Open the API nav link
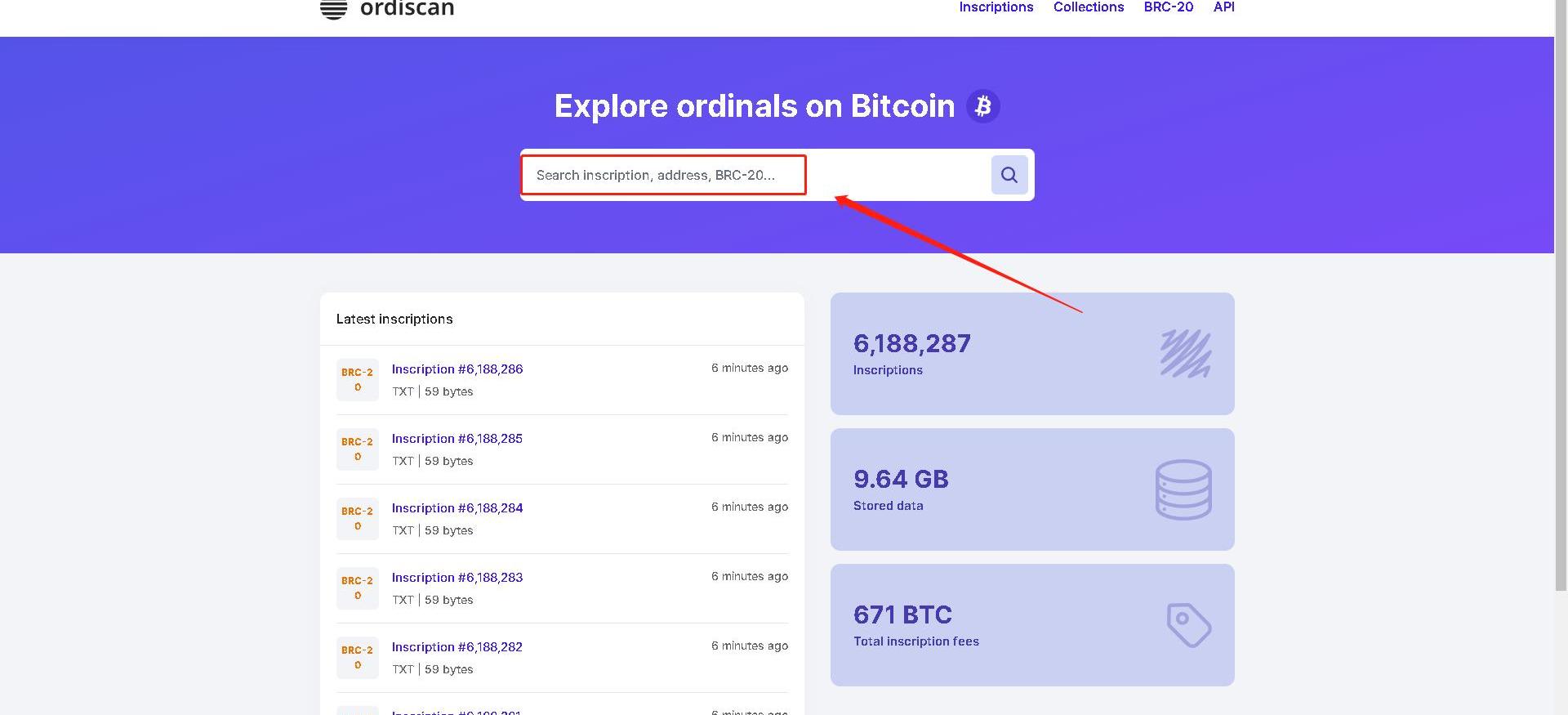Image resolution: width=1568 pixels, height=715 pixels. (1223, 7)
